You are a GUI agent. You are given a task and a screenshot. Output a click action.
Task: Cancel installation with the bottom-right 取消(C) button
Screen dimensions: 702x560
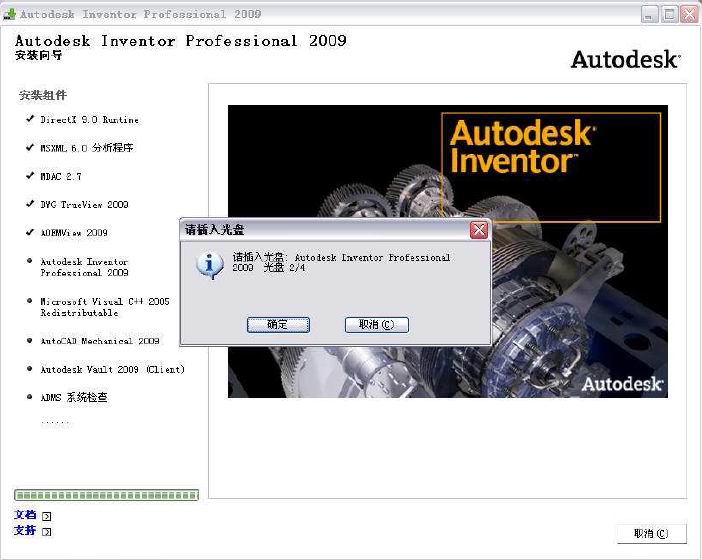[x=651, y=534]
